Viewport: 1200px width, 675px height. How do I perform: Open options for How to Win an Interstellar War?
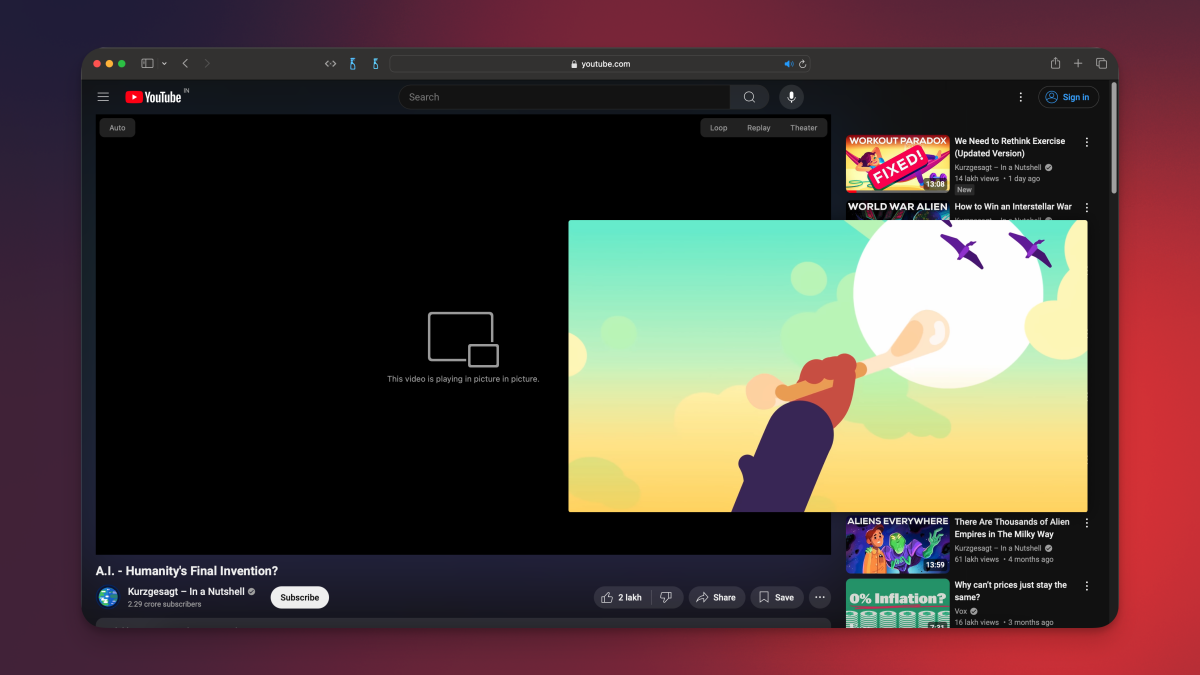(x=1087, y=207)
